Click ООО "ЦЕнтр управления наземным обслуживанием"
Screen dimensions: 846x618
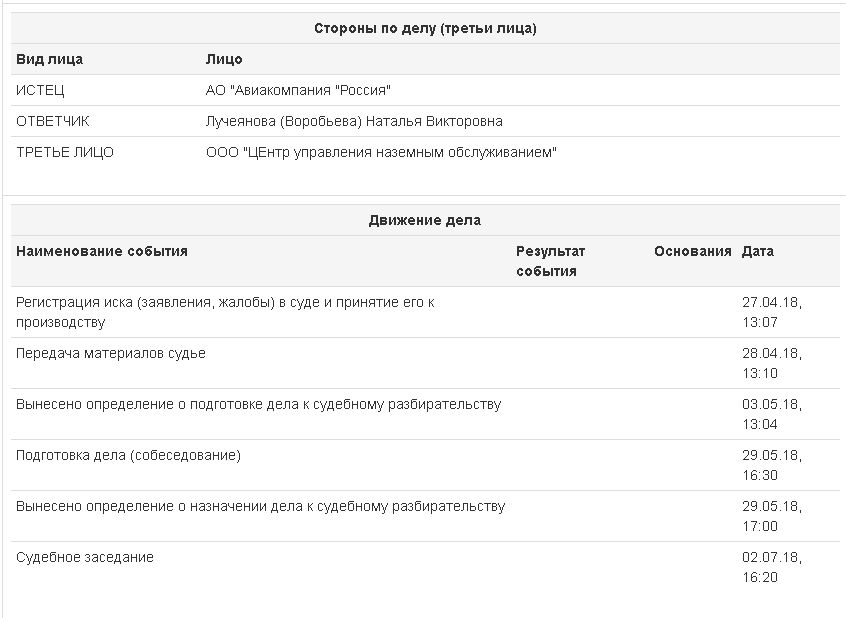pos(381,152)
